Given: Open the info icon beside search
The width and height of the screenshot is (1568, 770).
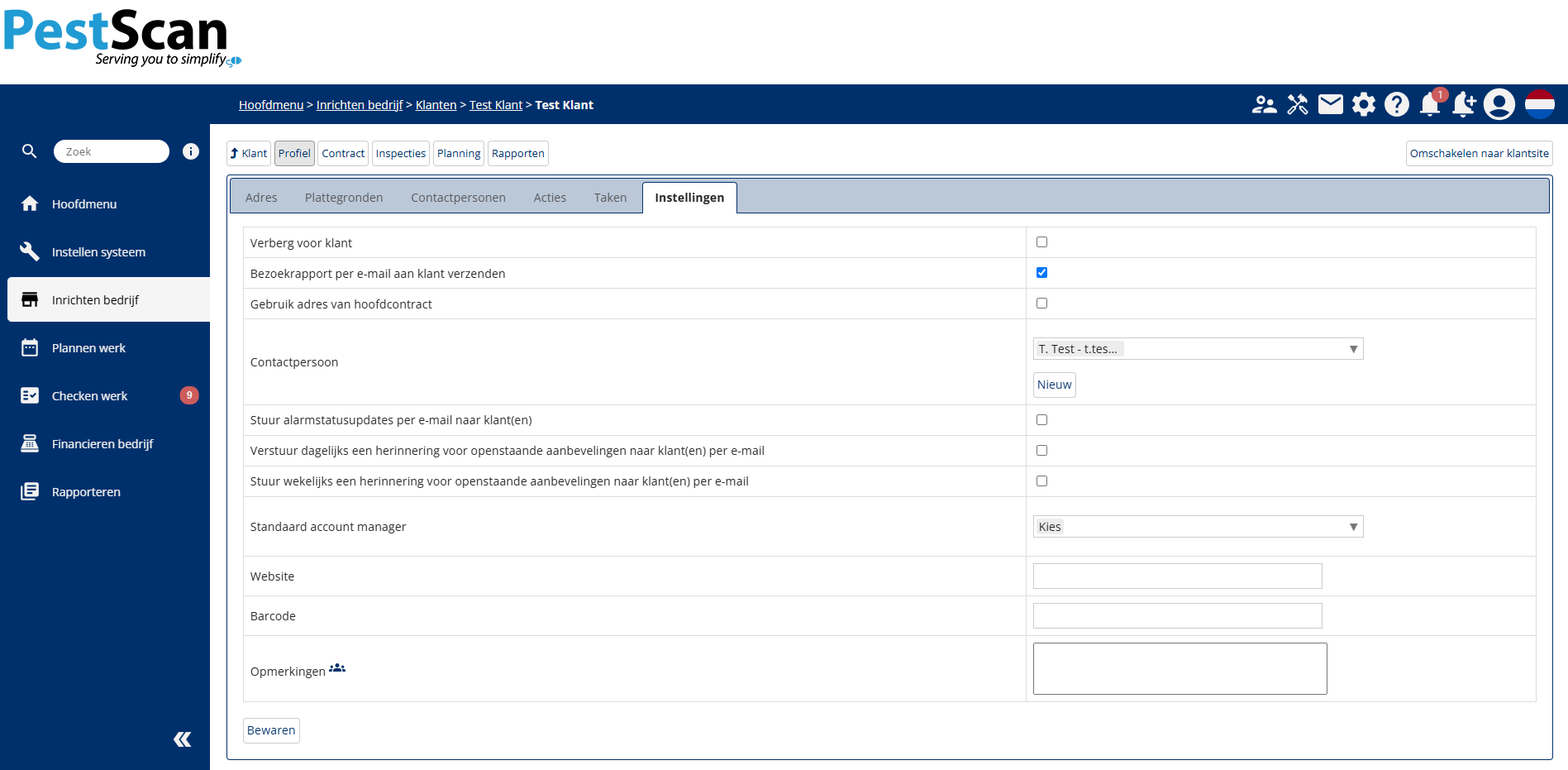Looking at the screenshot, I should [x=191, y=151].
